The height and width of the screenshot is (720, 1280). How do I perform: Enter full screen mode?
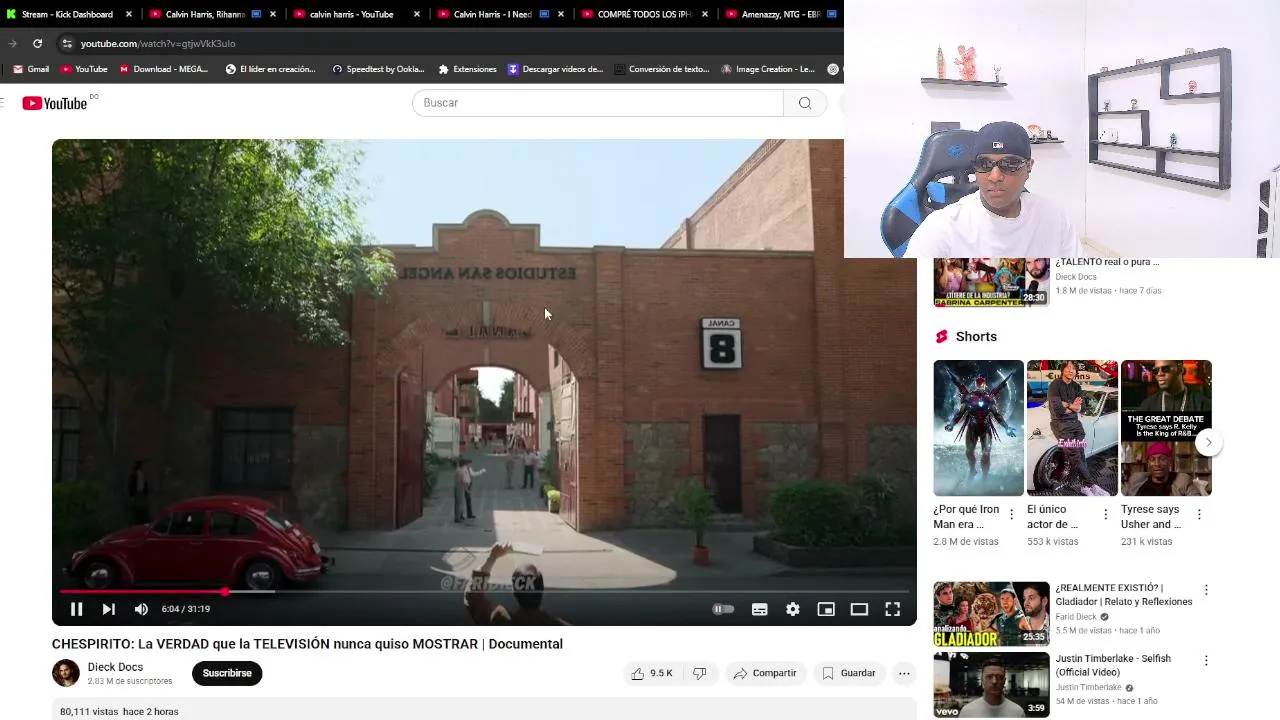click(x=893, y=609)
